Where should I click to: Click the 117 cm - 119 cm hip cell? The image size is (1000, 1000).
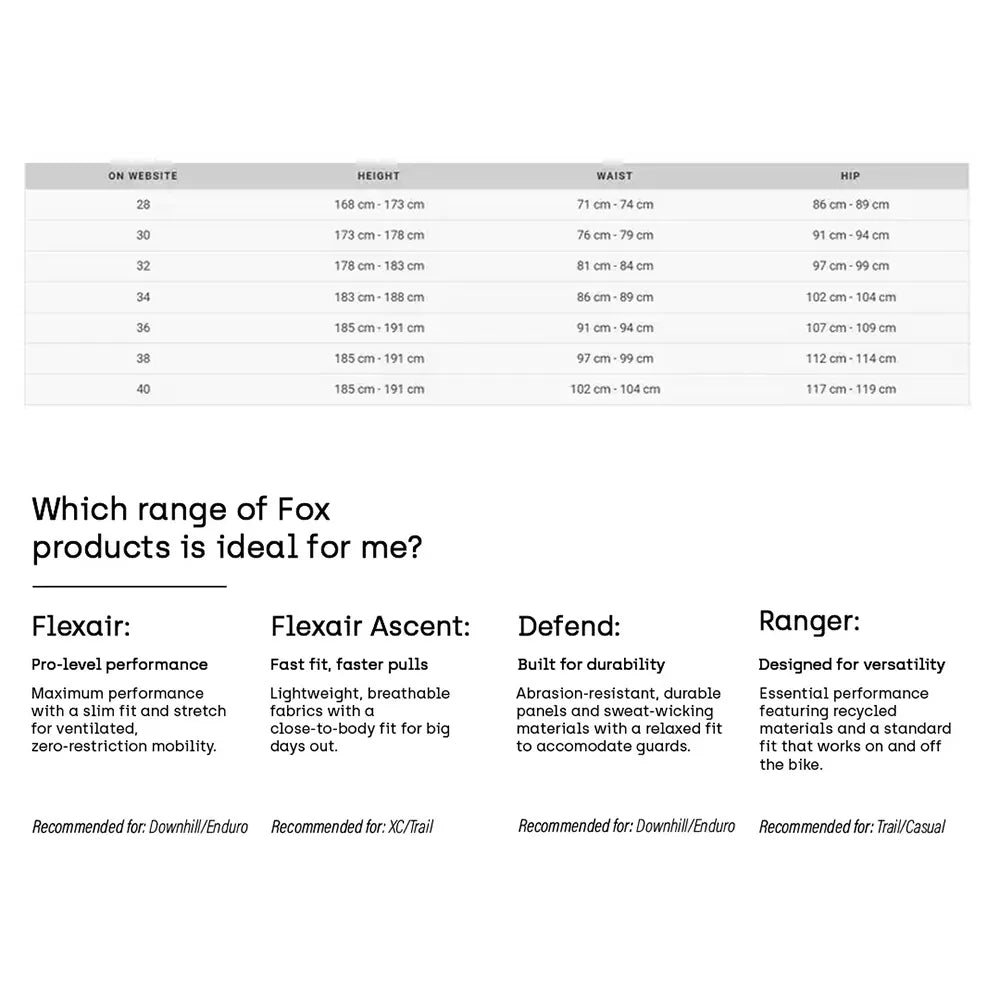(x=851, y=389)
